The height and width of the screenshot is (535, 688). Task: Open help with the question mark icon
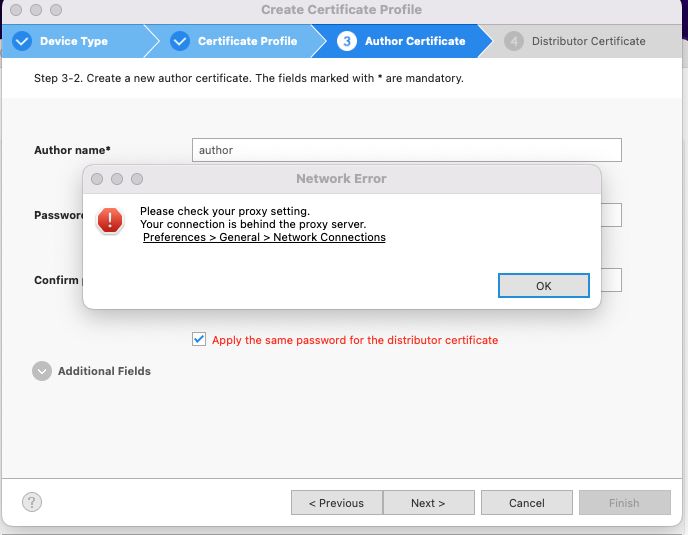pos(32,502)
